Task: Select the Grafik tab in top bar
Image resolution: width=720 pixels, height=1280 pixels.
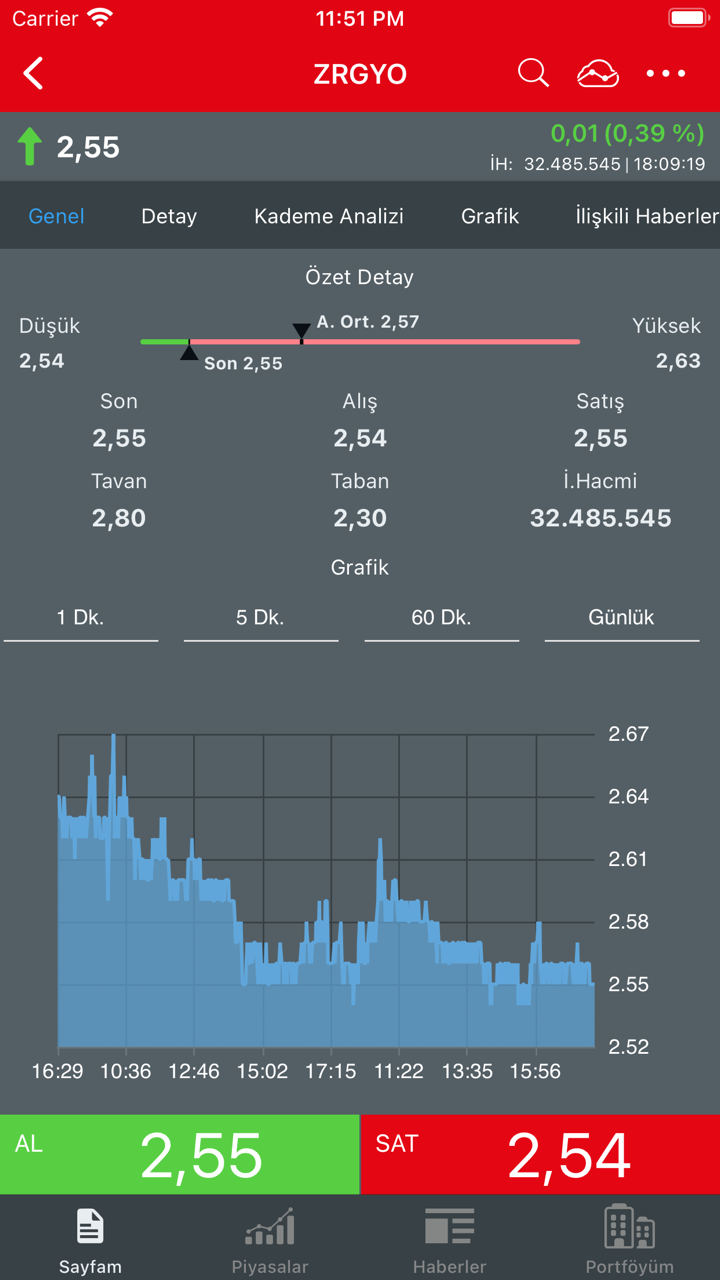Action: point(490,216)
